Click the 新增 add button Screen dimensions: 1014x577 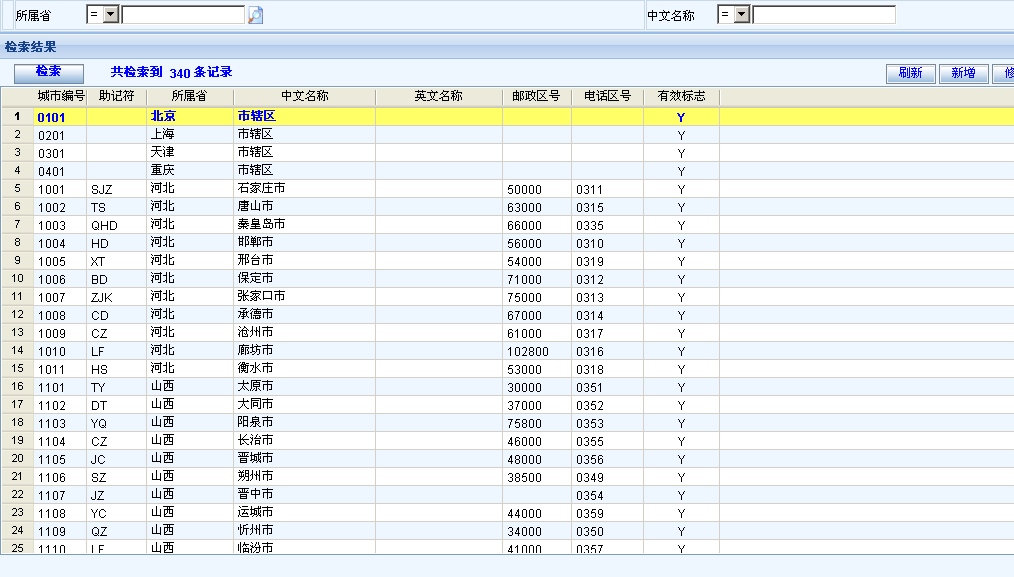(963, 74)
